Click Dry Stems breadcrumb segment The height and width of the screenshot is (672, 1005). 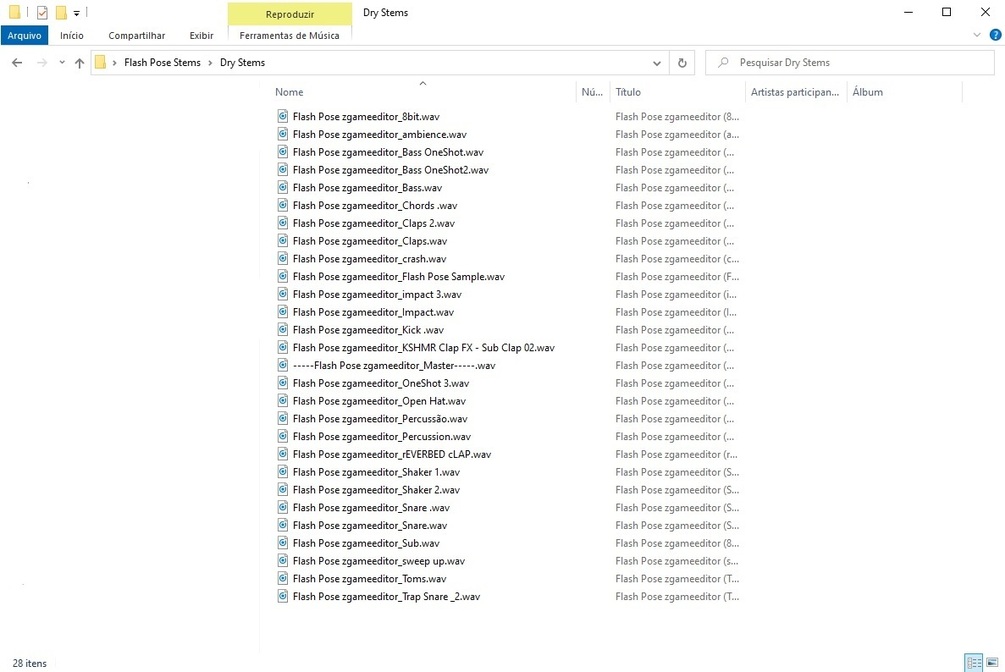click(242, 63)
